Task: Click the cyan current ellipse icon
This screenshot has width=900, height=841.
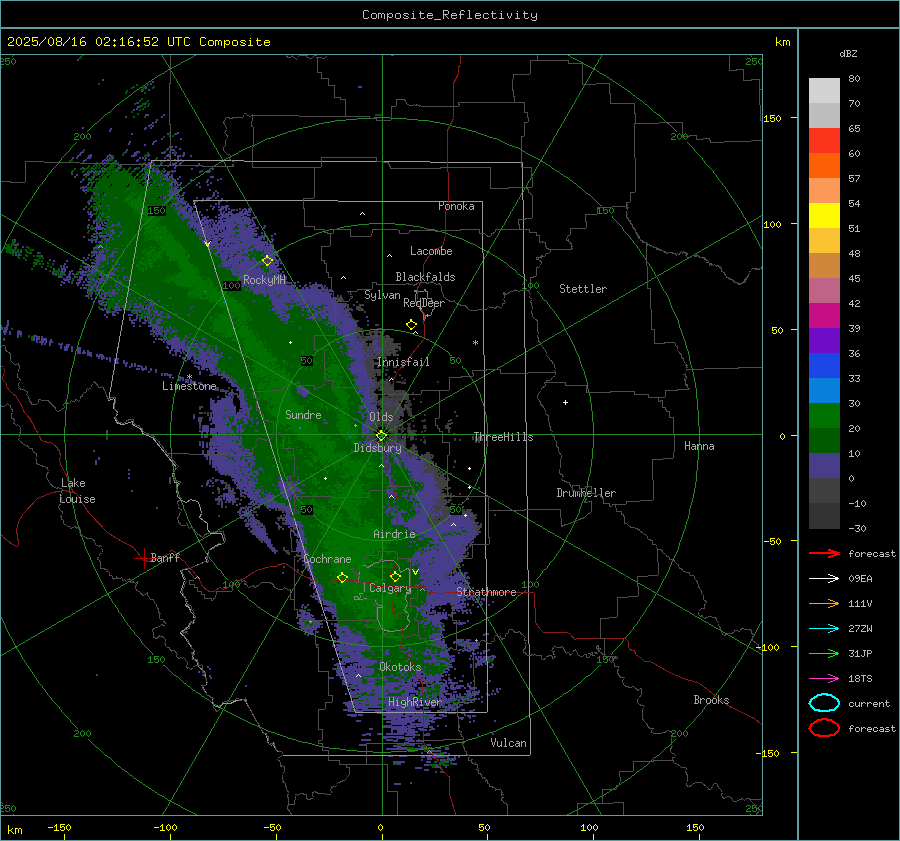Action: (x=824, y=703)
